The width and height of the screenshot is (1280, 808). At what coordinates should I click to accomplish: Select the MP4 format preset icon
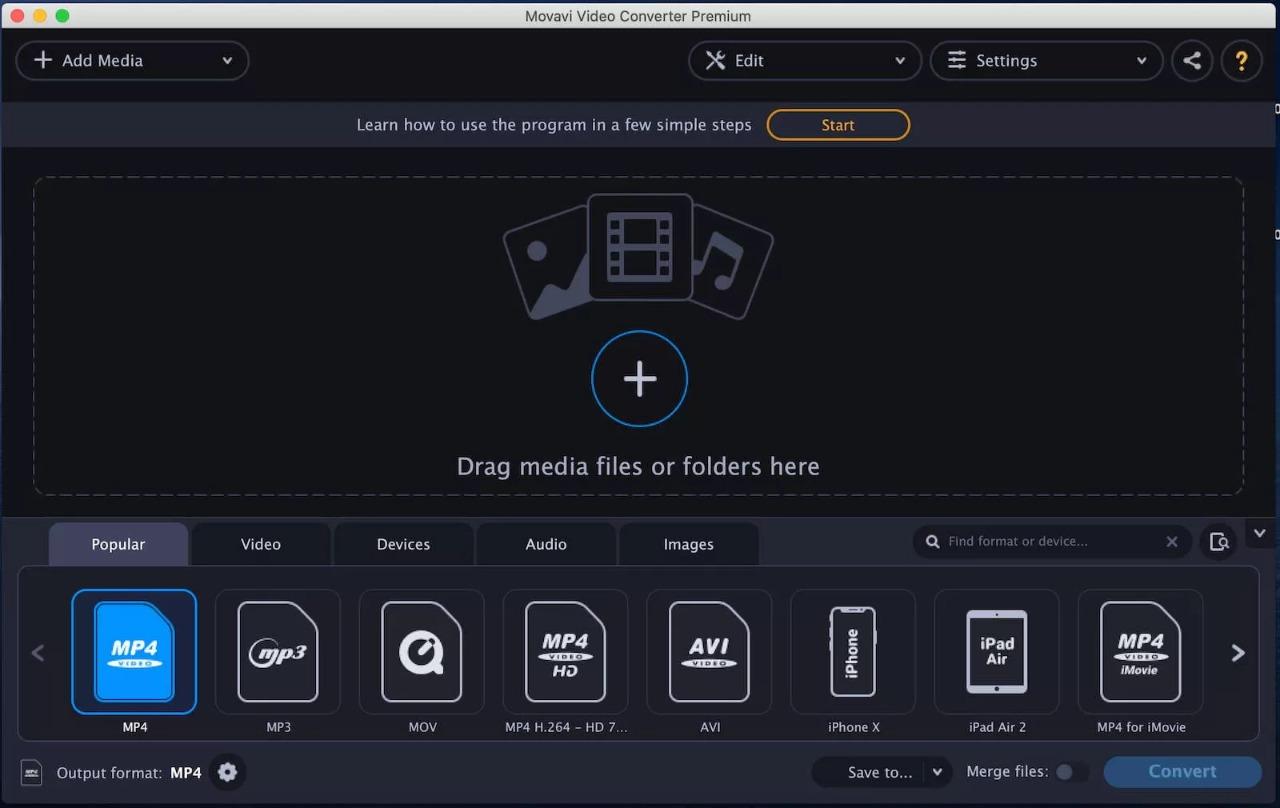[134, 652]
